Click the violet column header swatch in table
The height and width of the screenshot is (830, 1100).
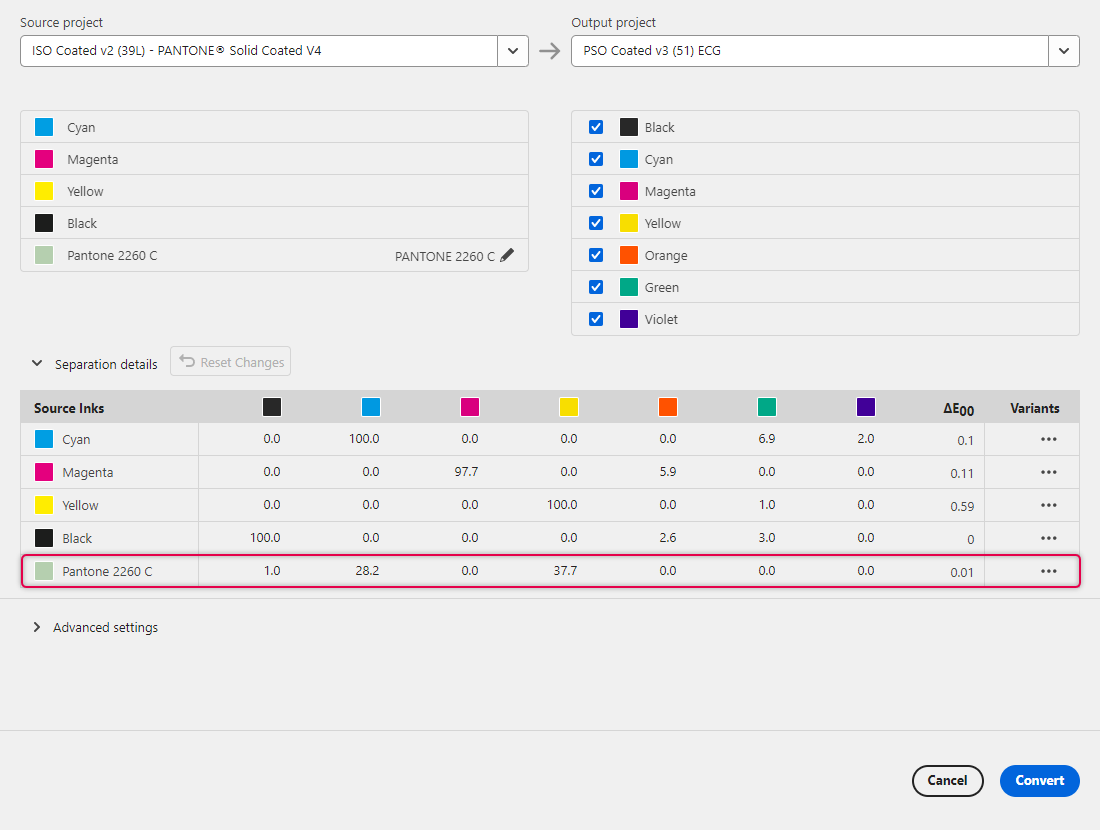866,407
